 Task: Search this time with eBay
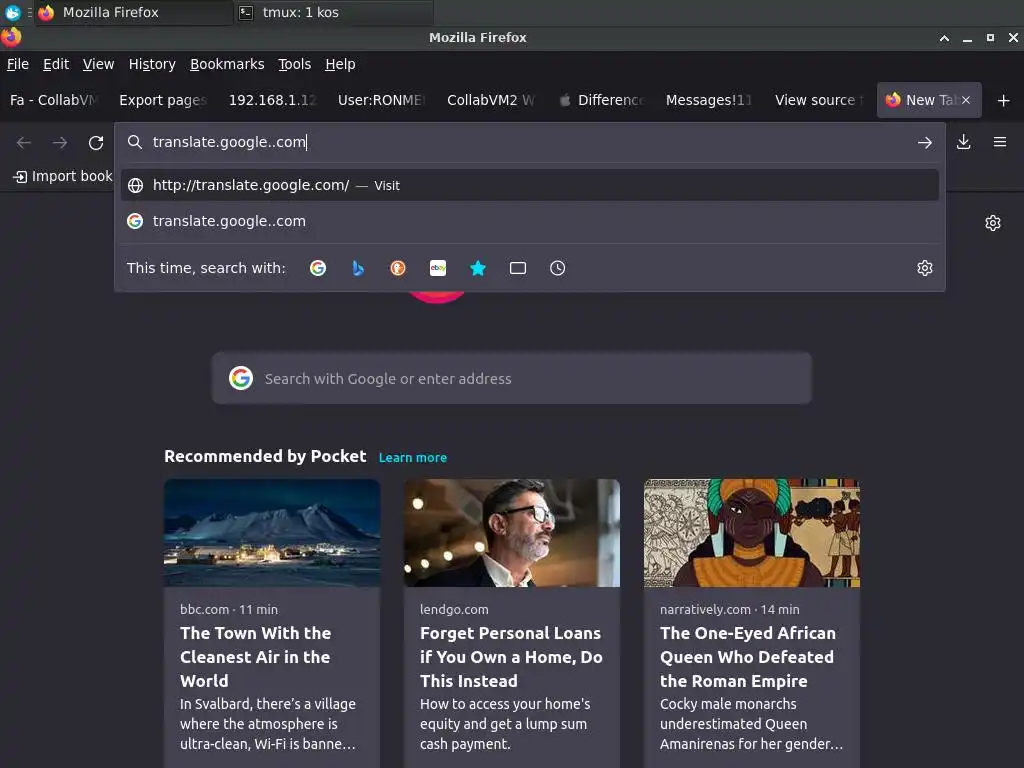(x=438, y=268)
